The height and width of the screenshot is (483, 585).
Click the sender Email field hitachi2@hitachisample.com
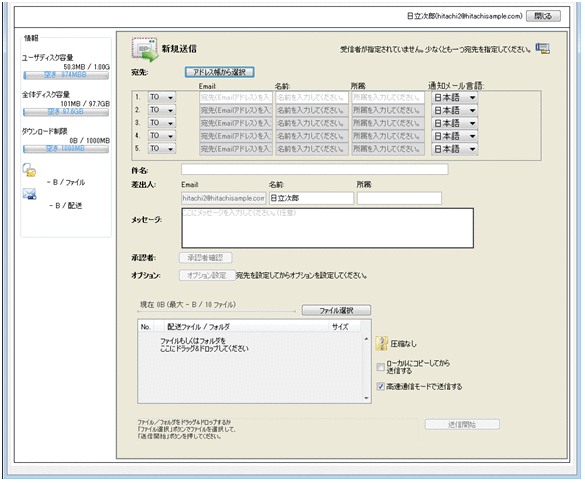(x=223, y=198)
